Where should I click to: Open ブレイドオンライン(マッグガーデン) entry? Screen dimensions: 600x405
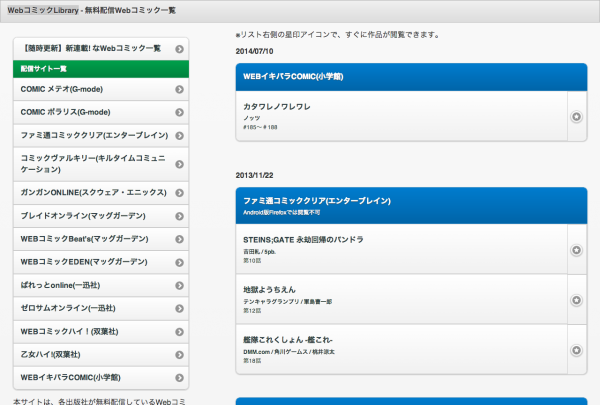tap(101, 216)
